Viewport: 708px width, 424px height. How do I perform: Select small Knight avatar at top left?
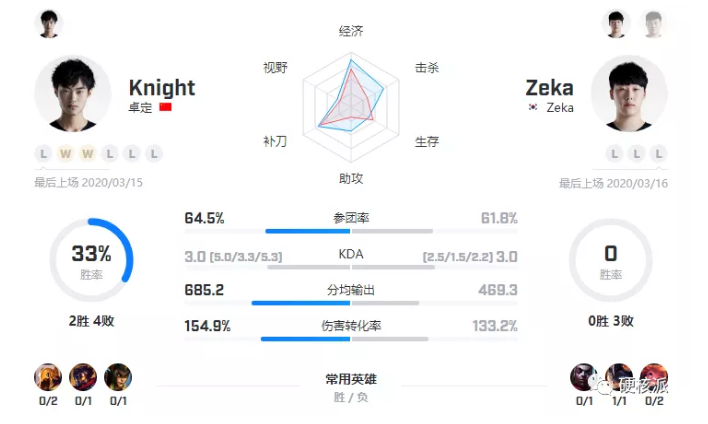pos(49,23)
